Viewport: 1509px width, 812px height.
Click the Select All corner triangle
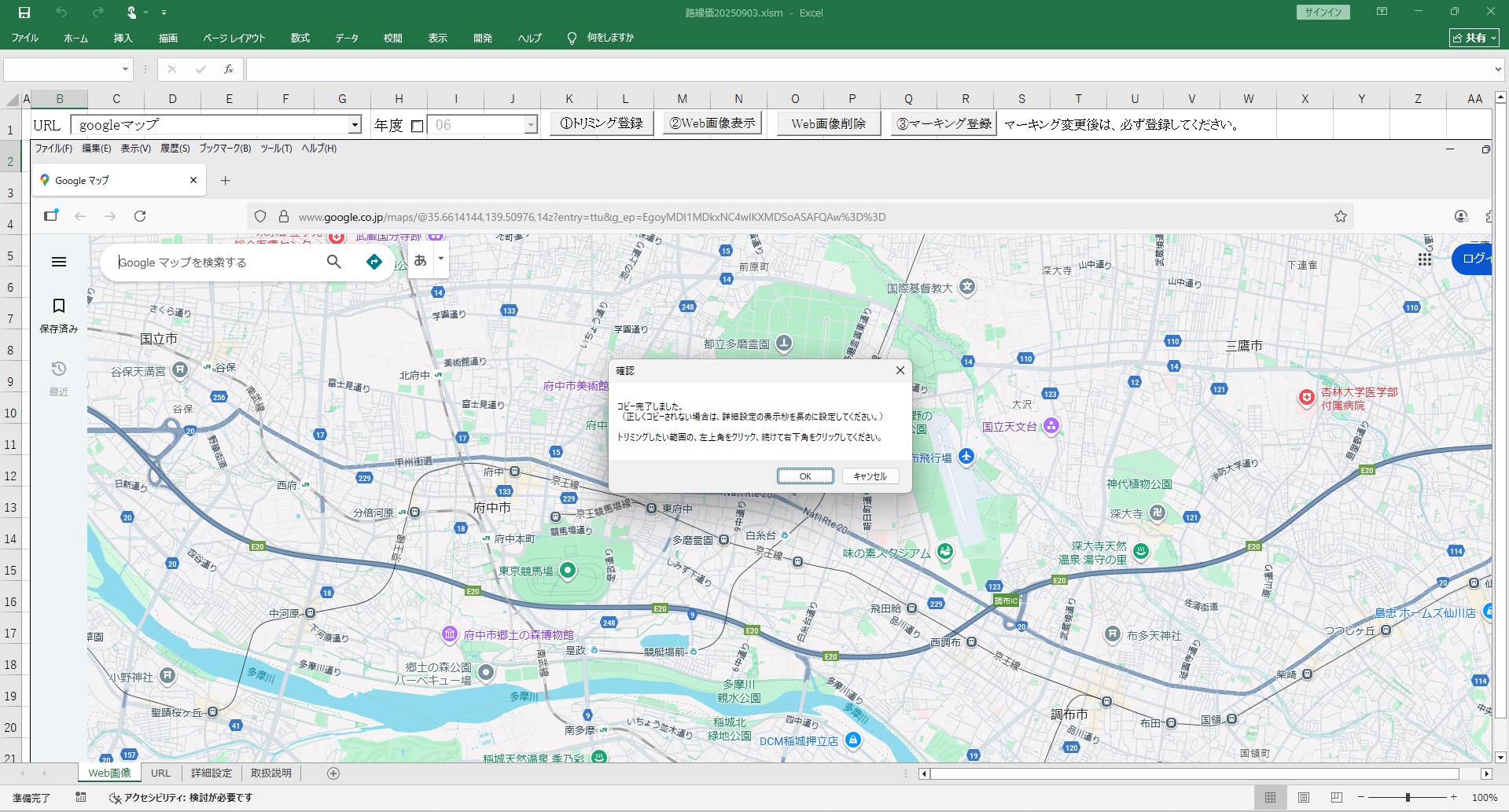(13, 99)
